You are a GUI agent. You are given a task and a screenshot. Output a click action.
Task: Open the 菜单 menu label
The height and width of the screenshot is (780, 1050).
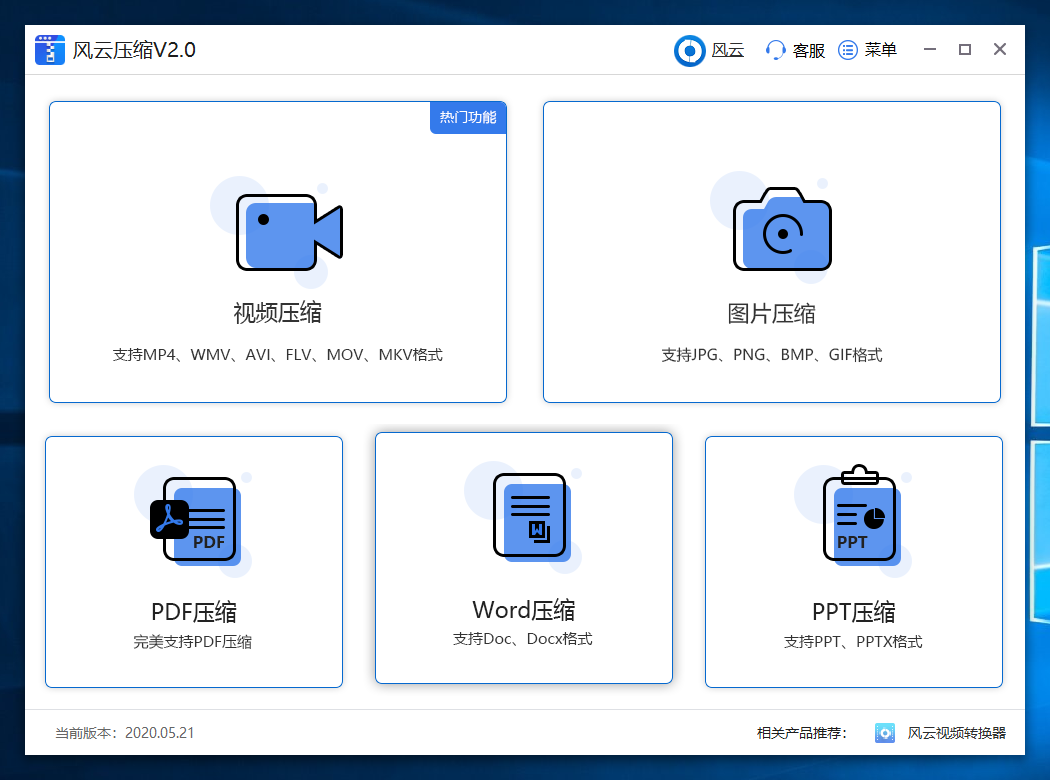pos(881,50)
